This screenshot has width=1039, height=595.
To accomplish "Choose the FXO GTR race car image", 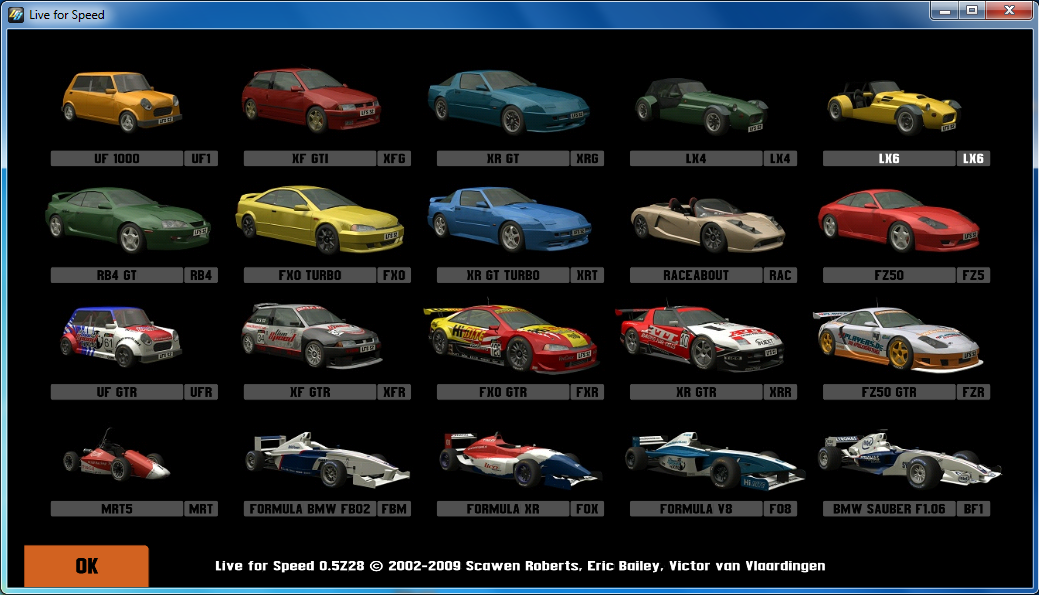I will click(510, 338).
